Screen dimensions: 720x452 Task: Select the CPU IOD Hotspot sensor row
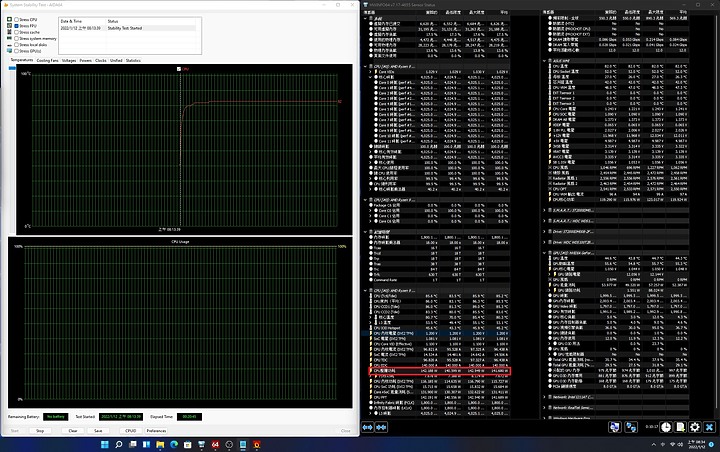(439, 328)
